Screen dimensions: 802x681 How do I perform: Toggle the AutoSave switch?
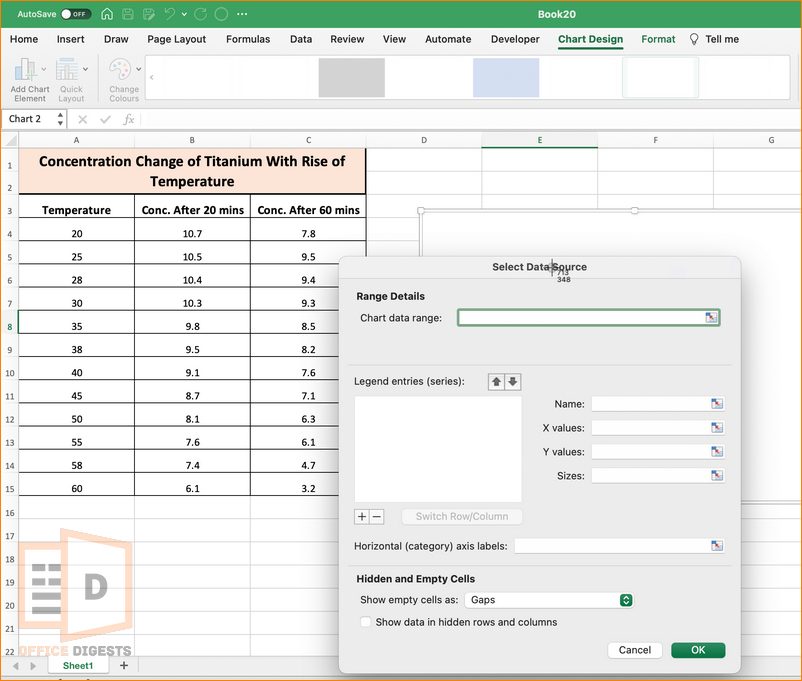76,14
